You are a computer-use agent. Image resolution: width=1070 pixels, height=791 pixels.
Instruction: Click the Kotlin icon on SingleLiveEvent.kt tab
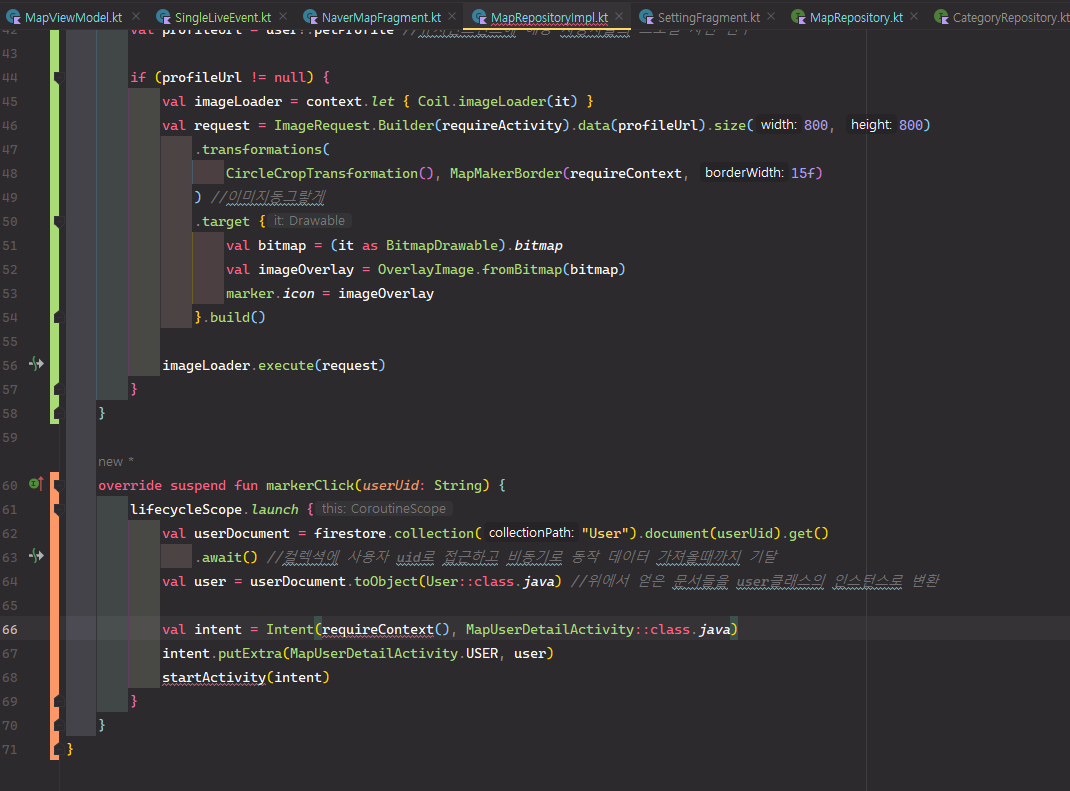click(163, 17)
